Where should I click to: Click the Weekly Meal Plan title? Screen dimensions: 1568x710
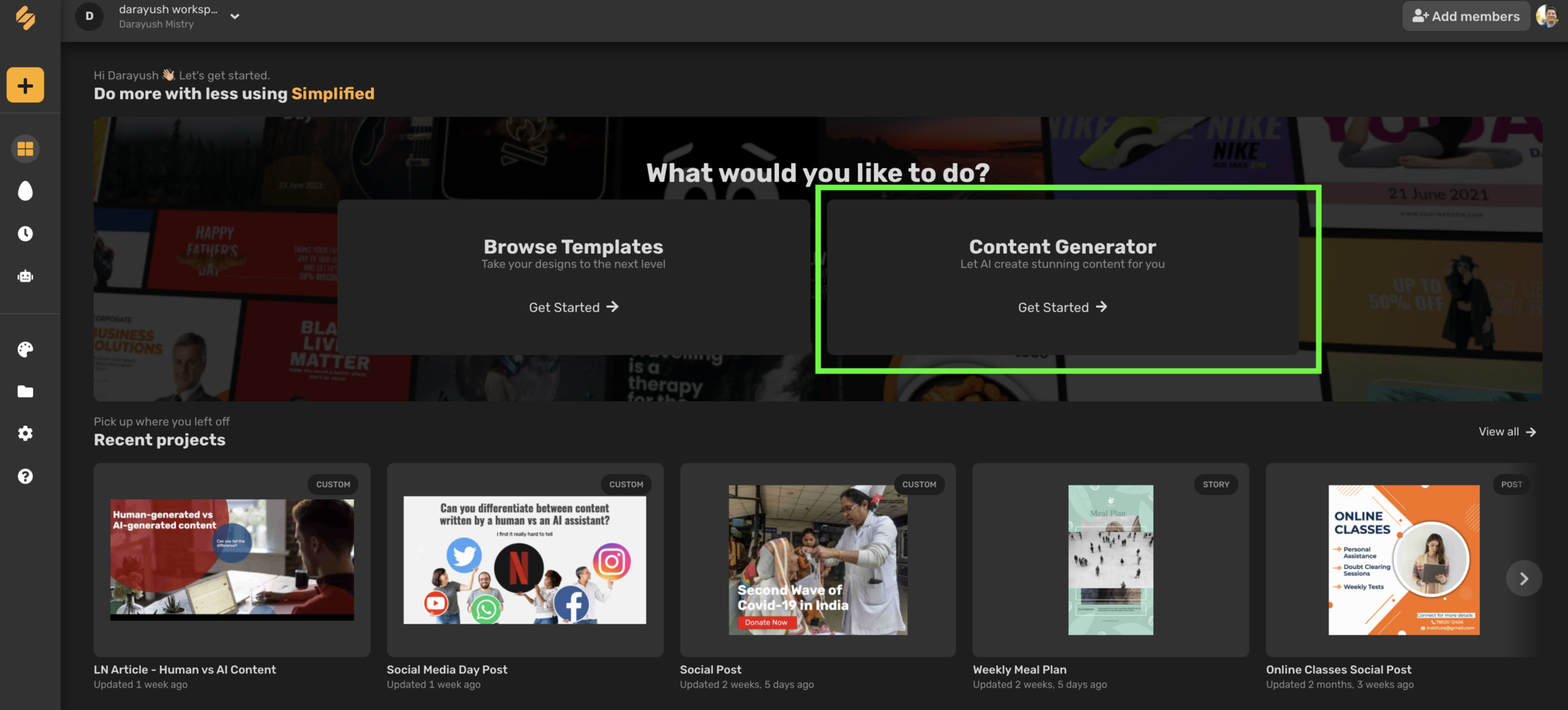point(1019,670)
